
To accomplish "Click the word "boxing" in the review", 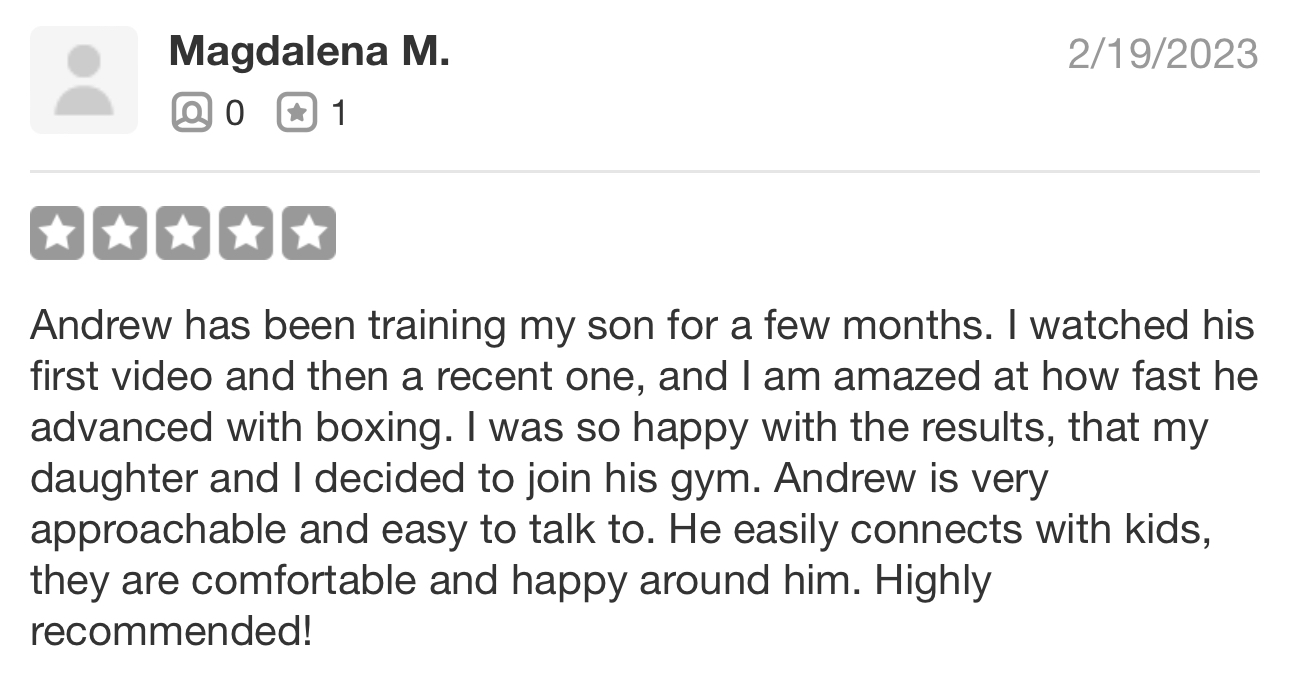I will click(x=379, y=428).
